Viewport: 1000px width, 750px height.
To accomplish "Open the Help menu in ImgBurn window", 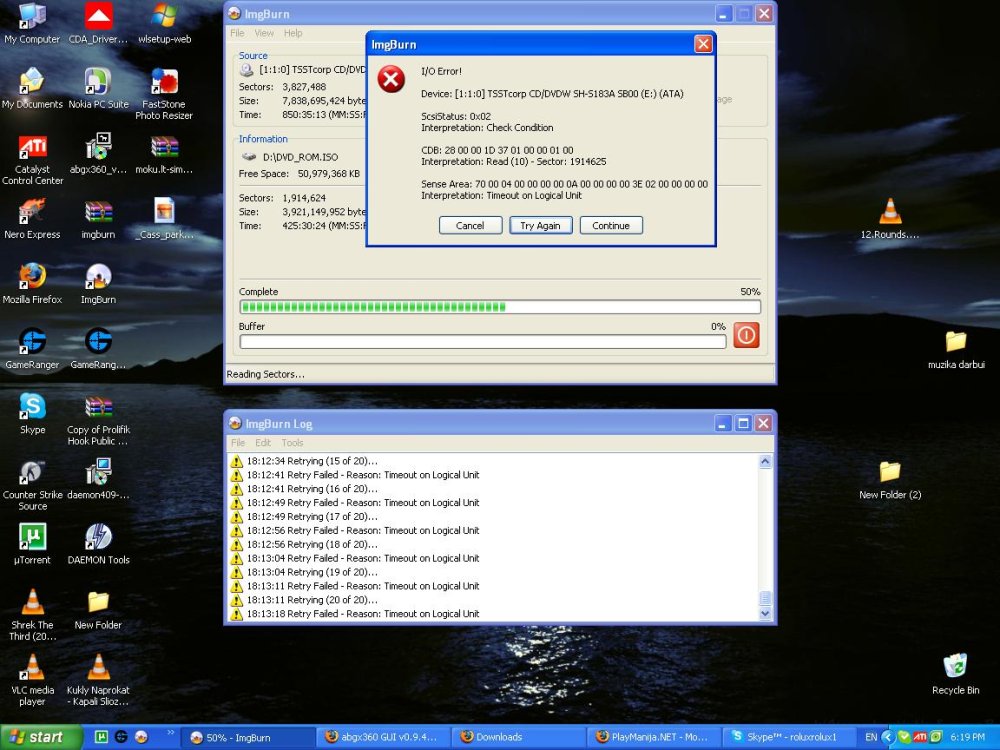I will (x=293, y=33).
